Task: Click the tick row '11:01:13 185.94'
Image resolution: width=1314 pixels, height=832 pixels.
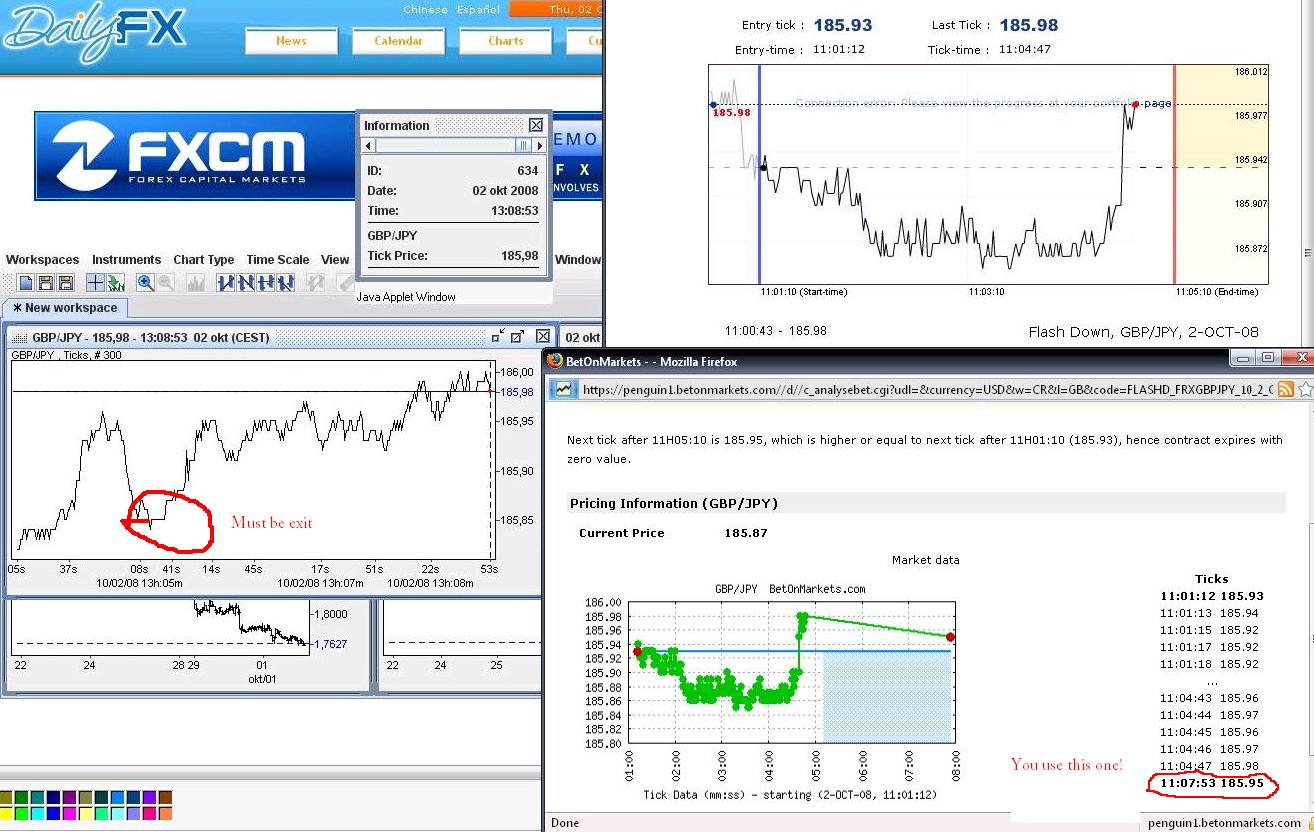Action: pos(1209,613)
